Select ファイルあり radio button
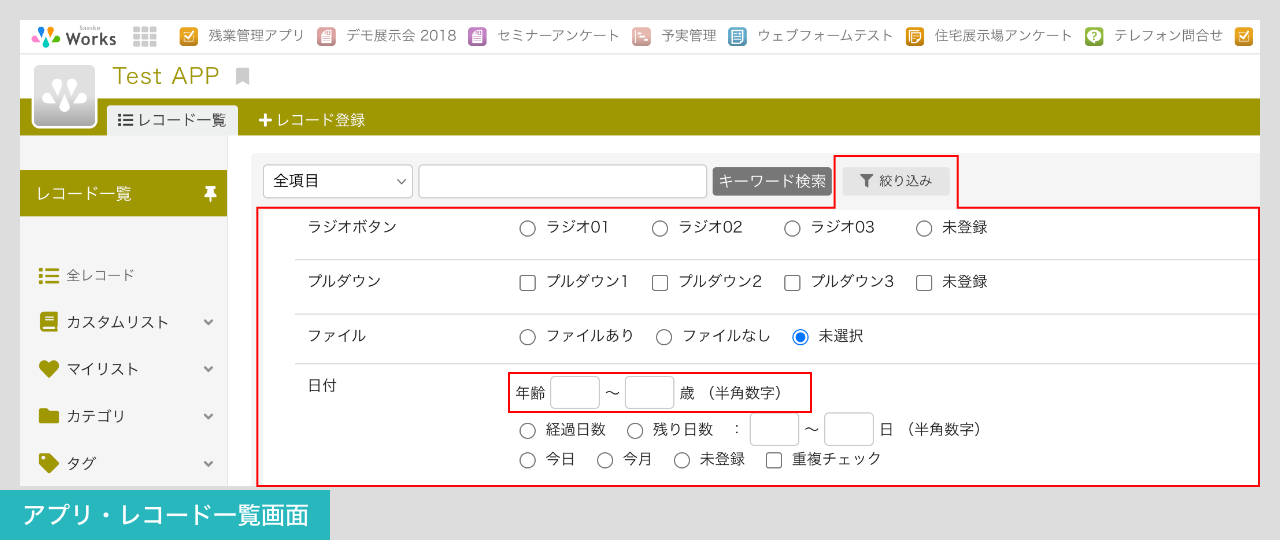This screenshot has height=540, width=1280. point(528,337)
